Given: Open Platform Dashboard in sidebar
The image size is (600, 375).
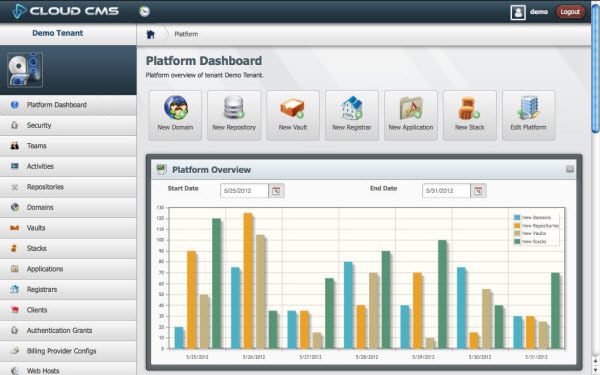Looking at the screenshot, I should [68, 105].
